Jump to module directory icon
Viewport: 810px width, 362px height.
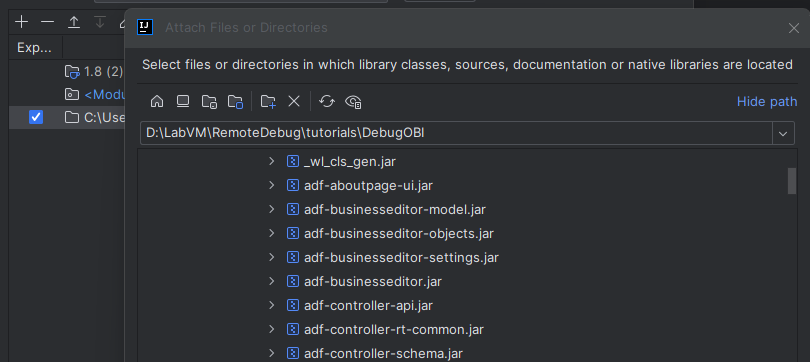(x=236, y=101)
